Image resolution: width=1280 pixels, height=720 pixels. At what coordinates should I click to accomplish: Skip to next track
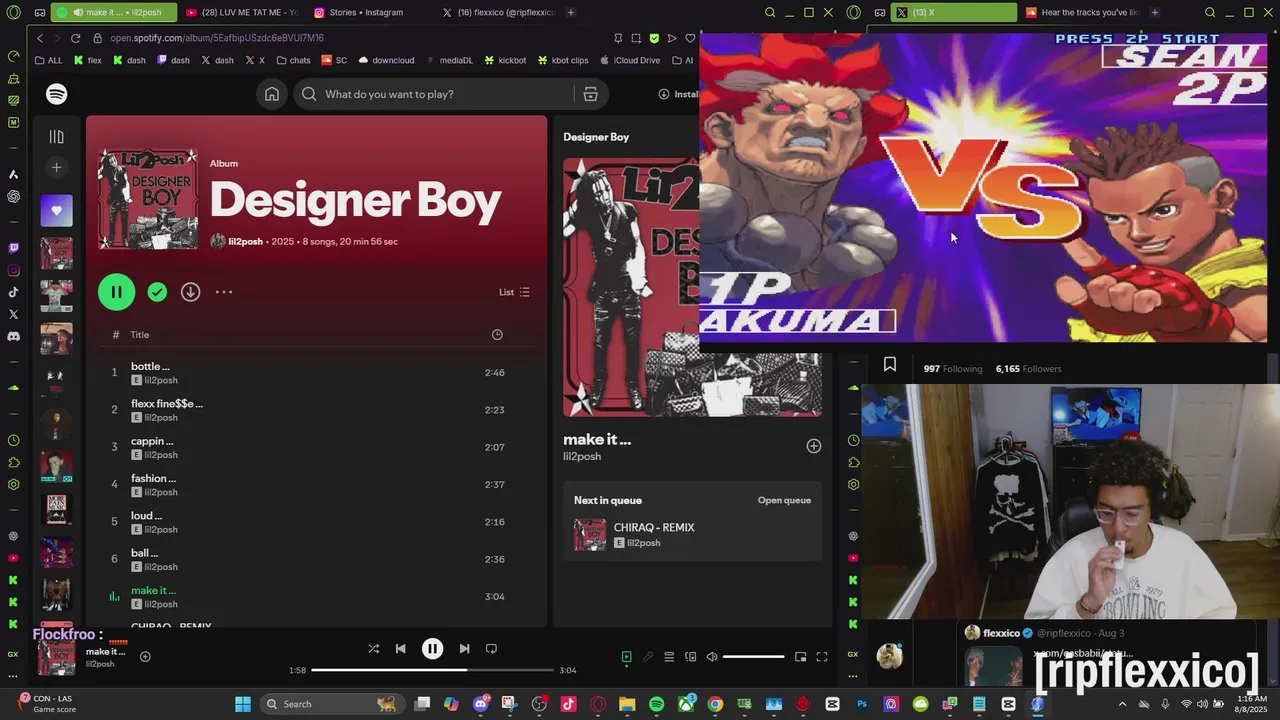[464, 649]
